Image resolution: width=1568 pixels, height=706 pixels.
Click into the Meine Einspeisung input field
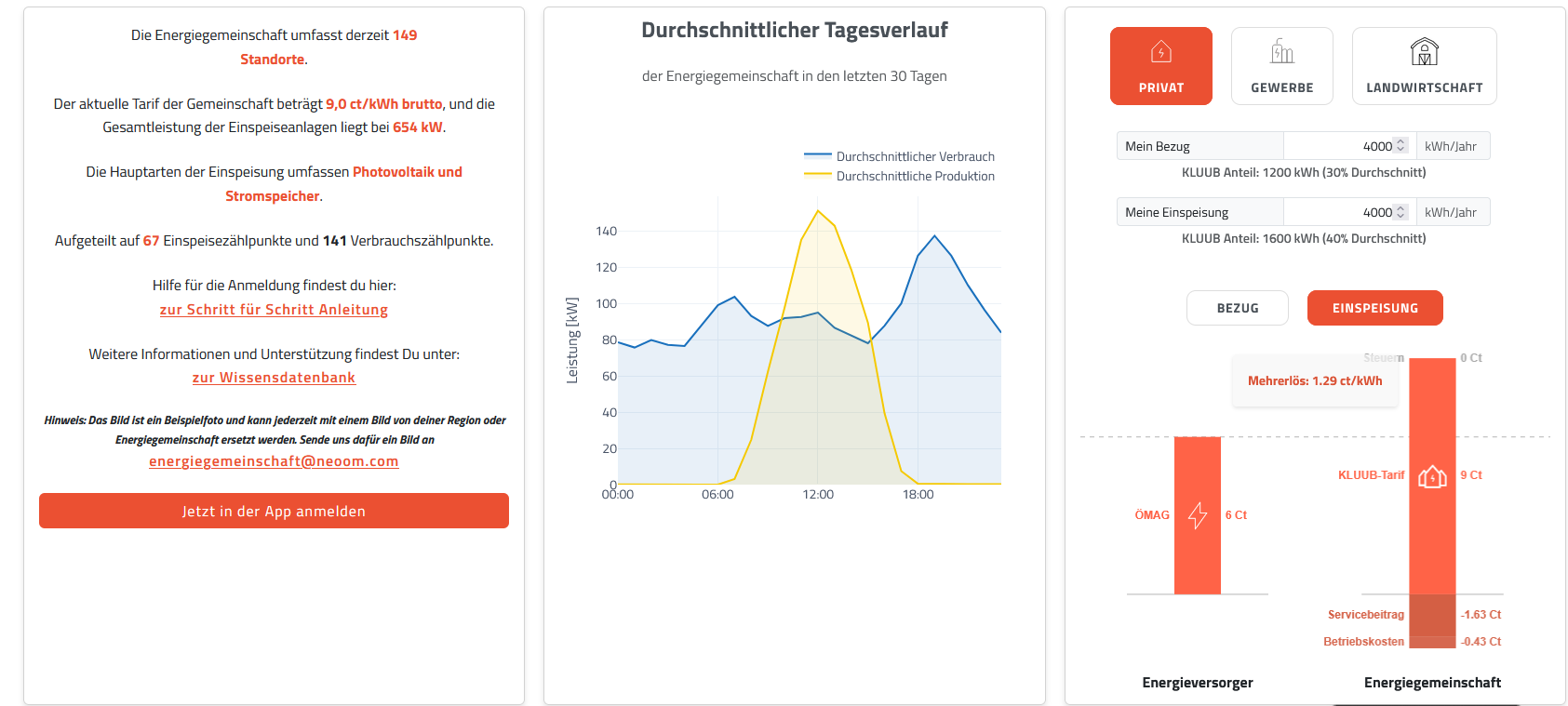pyautogui.click(x=1338, y=212)
